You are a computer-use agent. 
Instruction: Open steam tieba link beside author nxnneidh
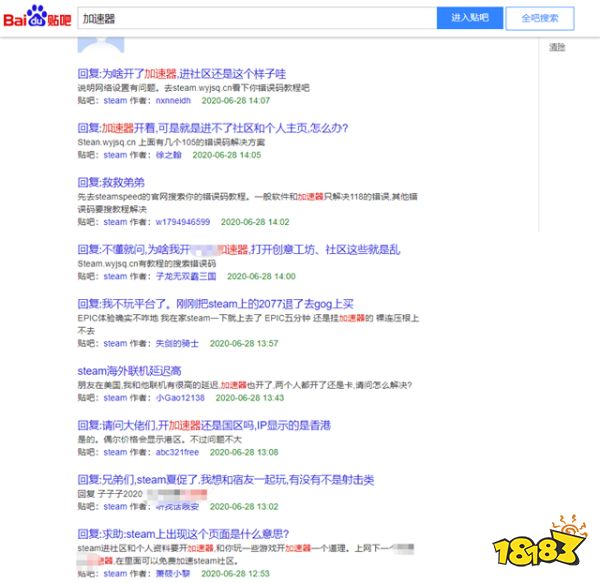coord(115,101)
